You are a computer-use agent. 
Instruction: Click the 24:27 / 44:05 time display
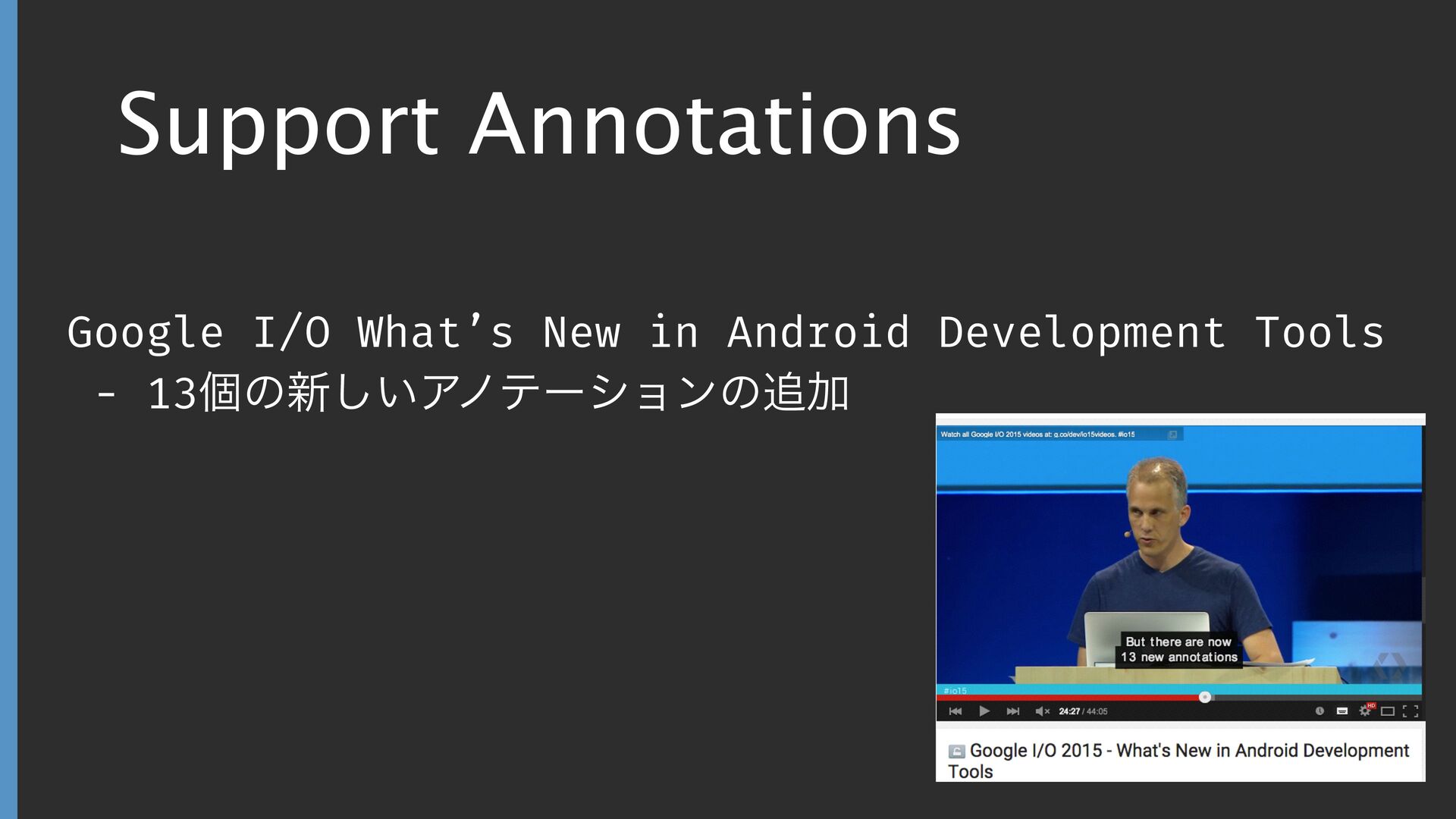(1083, 711)
